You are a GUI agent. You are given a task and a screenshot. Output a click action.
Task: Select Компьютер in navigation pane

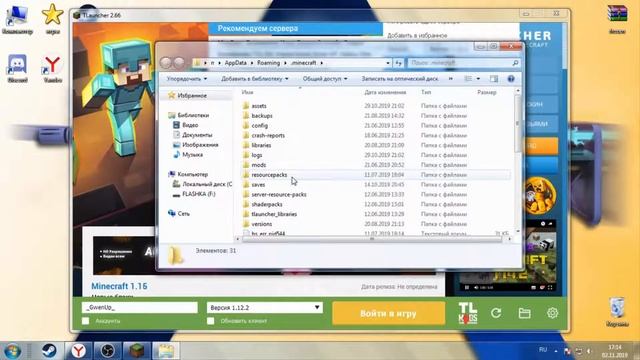[192, 174]
